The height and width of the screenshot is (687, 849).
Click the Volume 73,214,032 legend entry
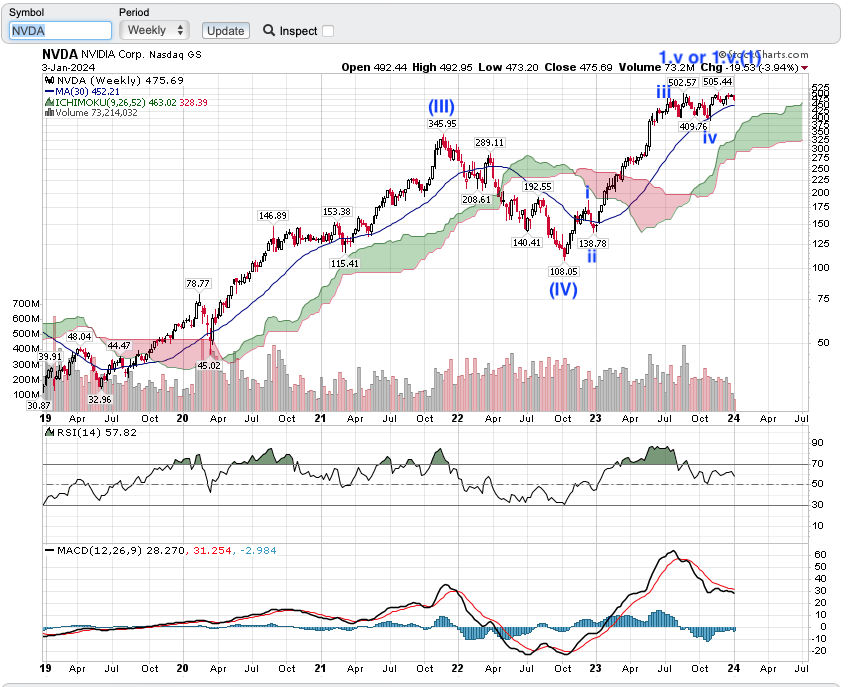(x=96, y=113)
